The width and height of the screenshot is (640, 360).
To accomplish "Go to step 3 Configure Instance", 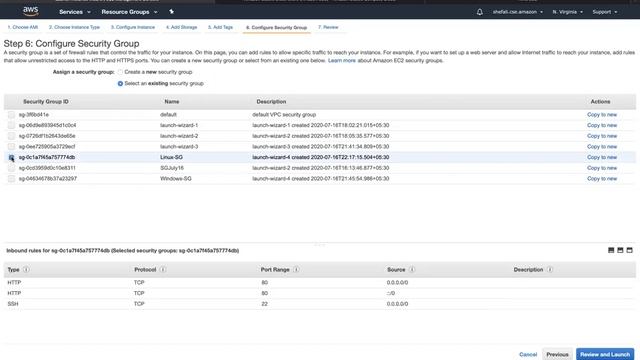I will click(133, 27).
